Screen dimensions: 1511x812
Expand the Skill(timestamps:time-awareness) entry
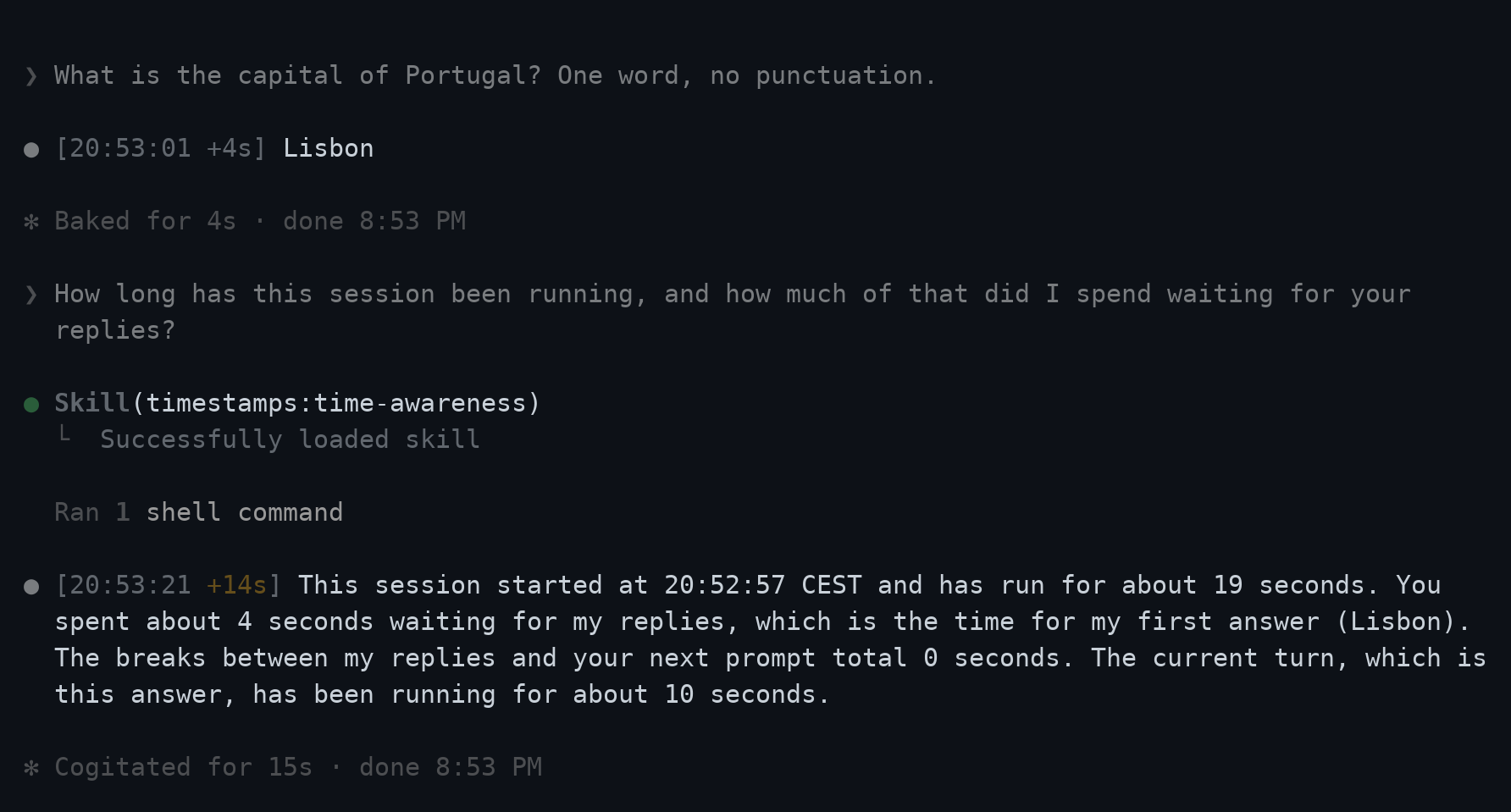[x=296, y=403]
